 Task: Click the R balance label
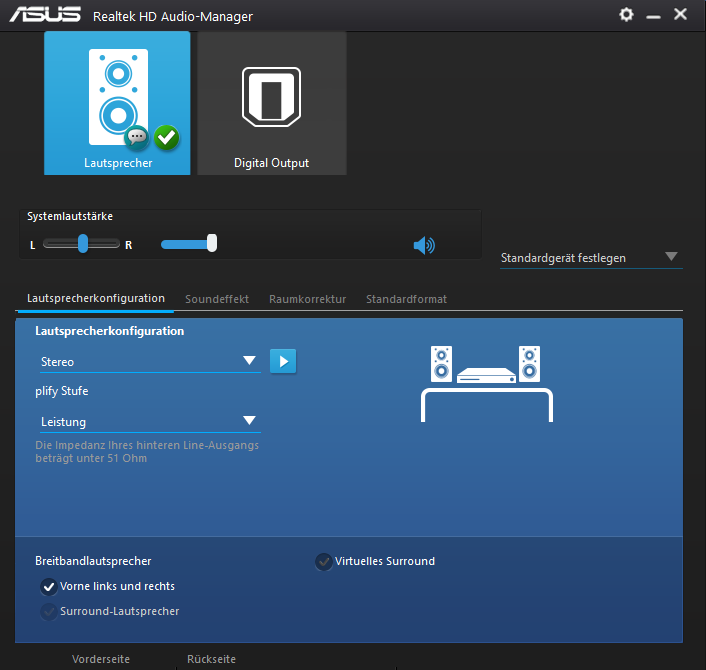pyautogui.click(x=129, y=245)
